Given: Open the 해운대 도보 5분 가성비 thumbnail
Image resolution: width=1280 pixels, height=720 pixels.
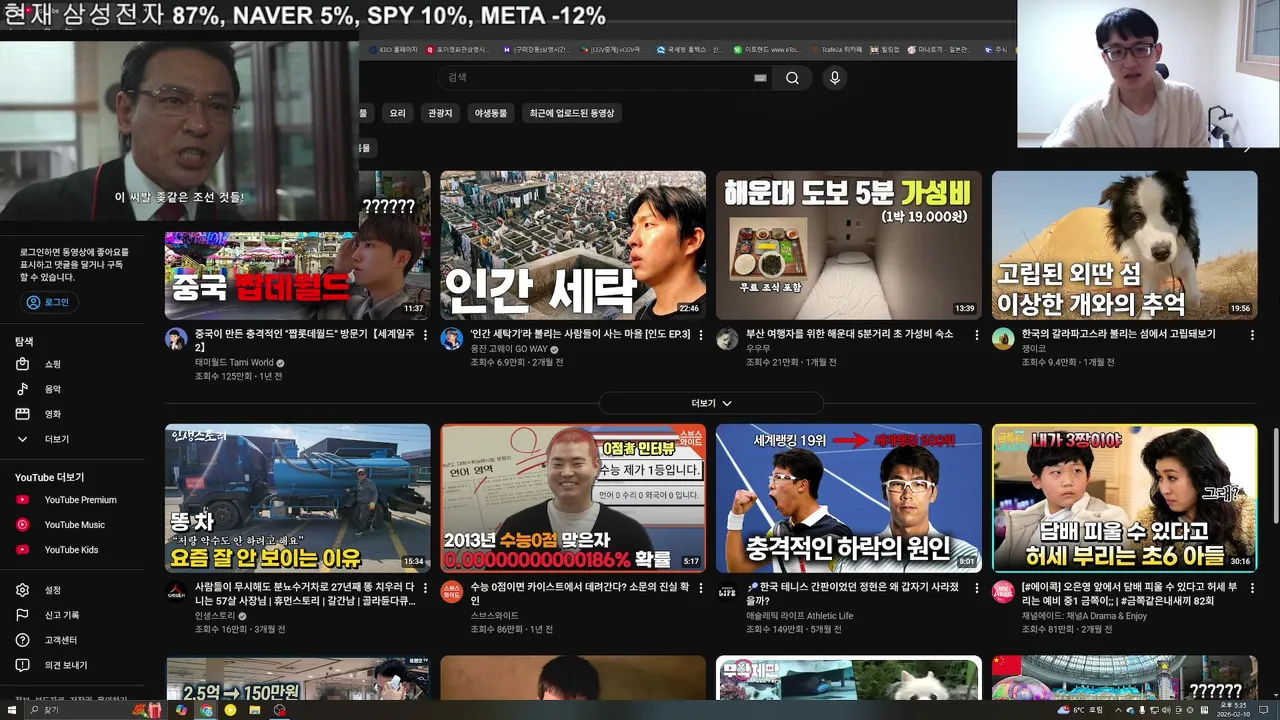Looking at the screenshot, I should [x=849, y=245].
